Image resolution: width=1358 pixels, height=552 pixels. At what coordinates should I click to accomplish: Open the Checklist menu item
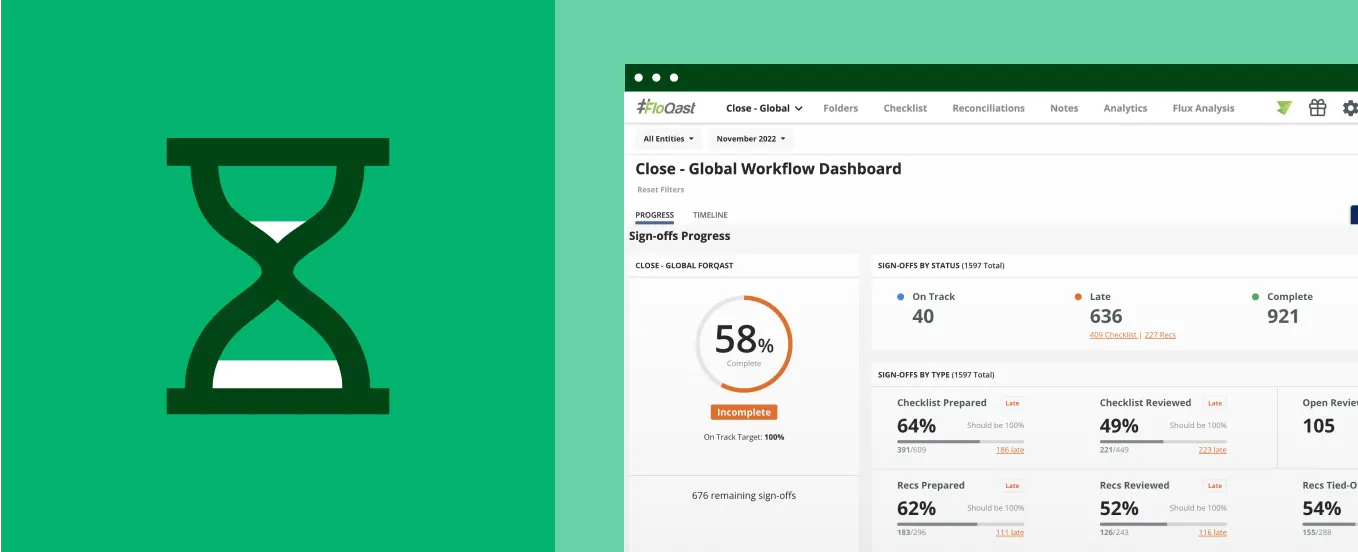pos(905,108)
